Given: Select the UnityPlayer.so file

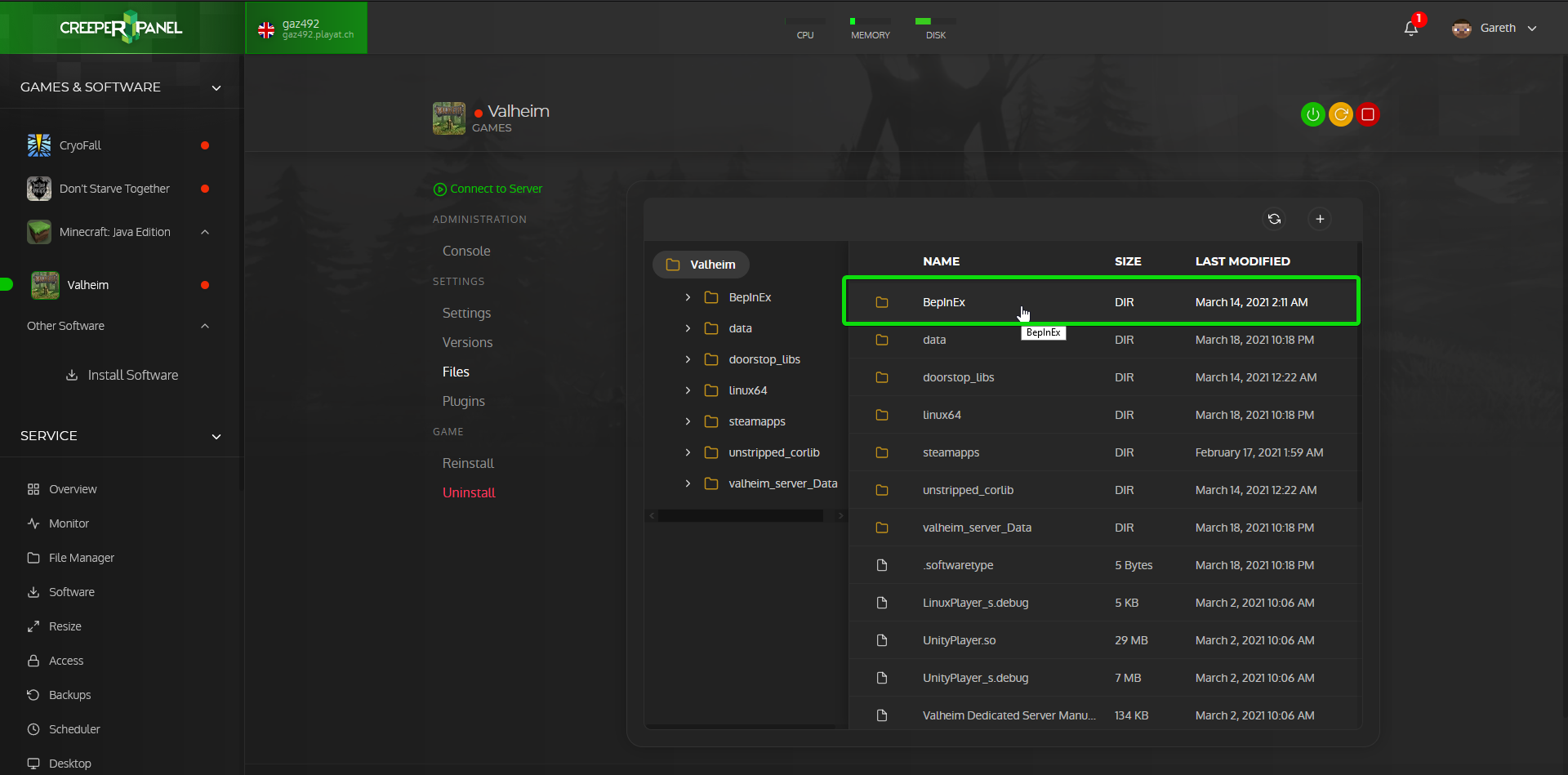Looking at the screenshot, I should [x=1104, y=640].
